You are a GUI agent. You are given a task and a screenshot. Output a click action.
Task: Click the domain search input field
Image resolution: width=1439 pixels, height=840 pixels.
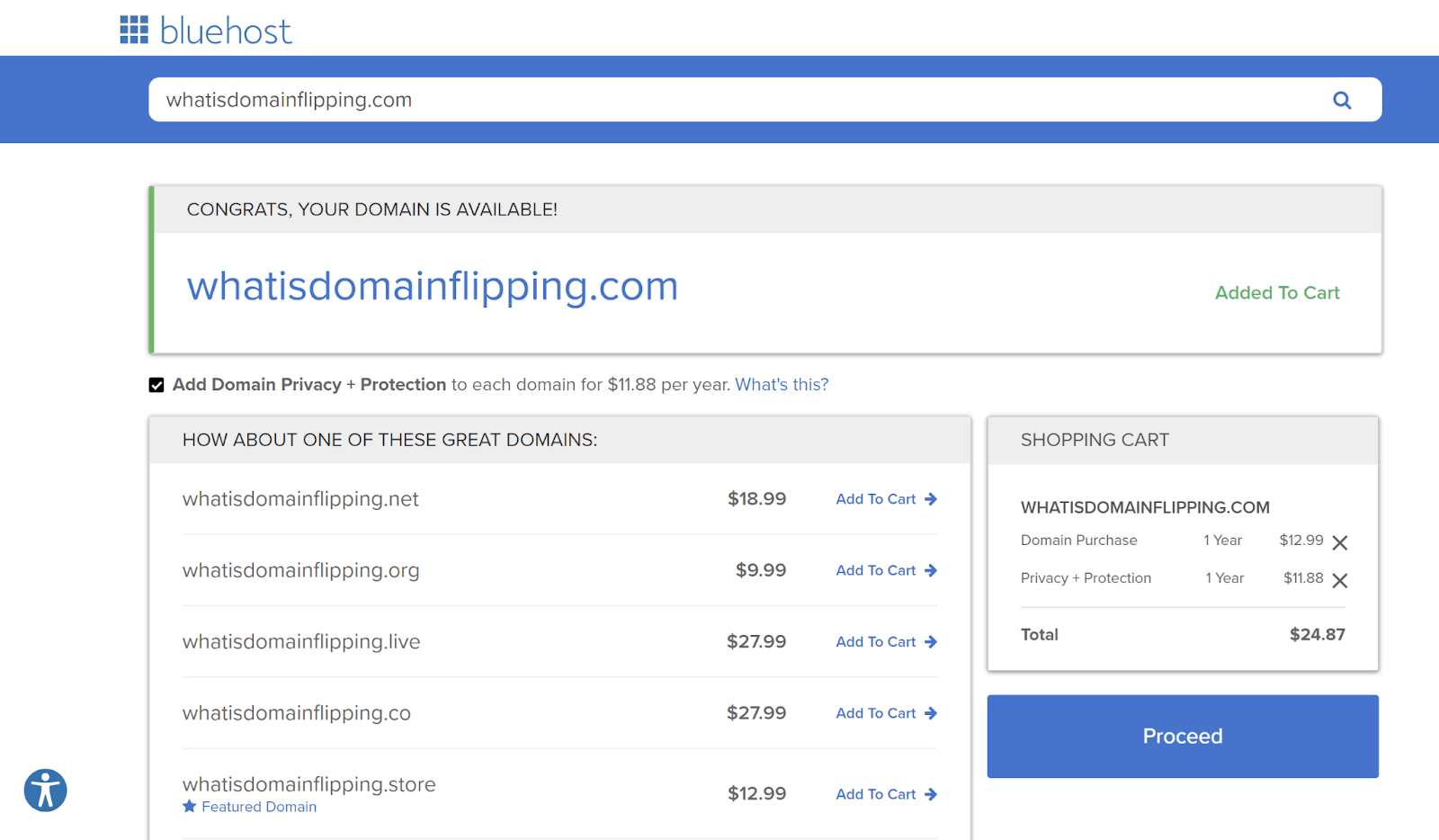click(x=630, y=99)
